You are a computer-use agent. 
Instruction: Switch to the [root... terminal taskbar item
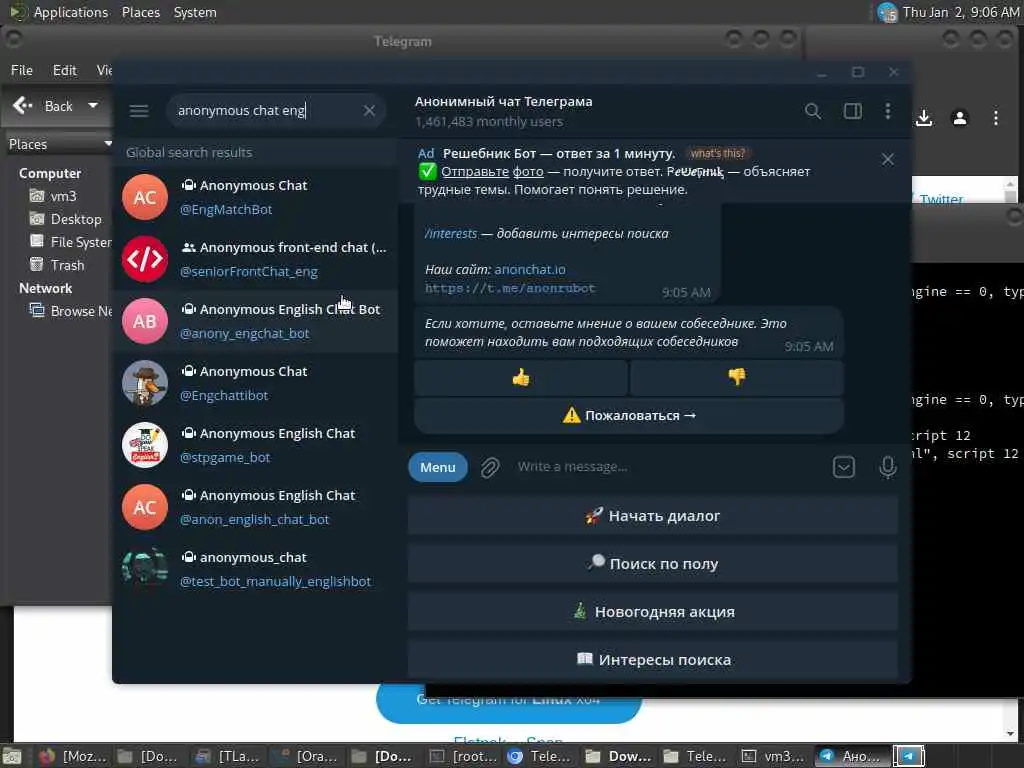(462, 756)
